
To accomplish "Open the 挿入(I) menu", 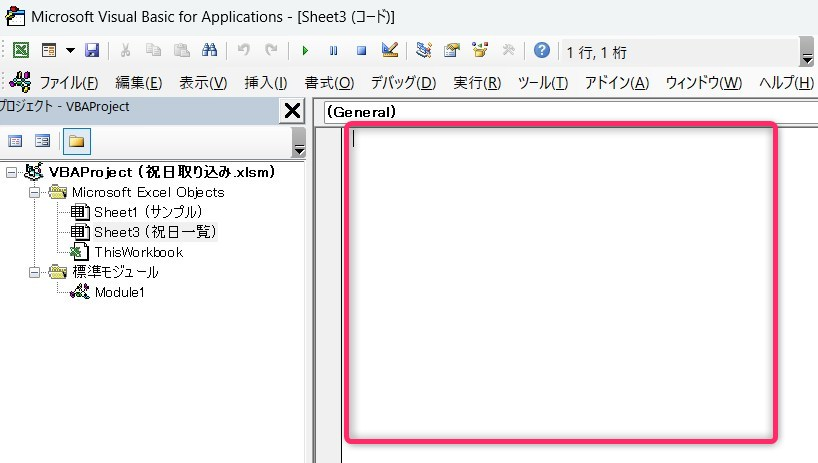I will pyautogui.click(x=266, y=82).
